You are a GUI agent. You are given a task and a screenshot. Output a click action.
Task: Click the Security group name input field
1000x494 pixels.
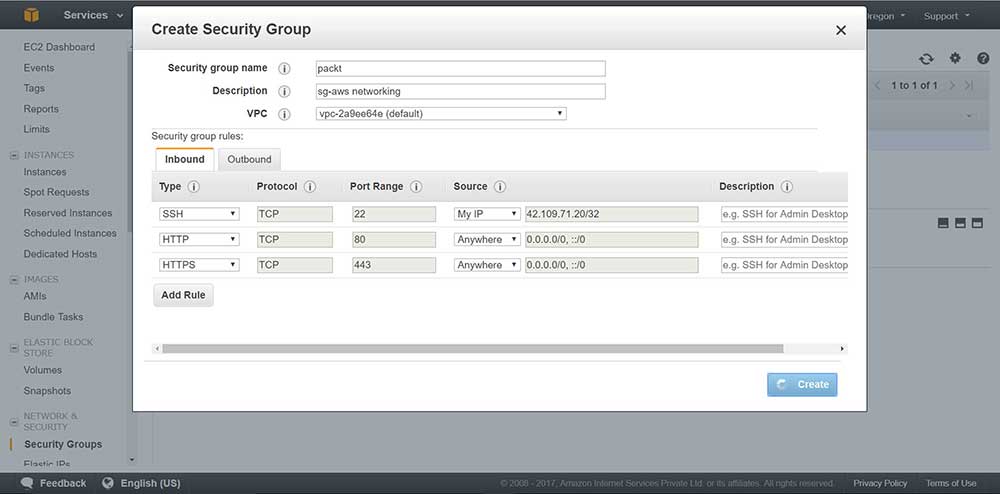pos(460,68)
